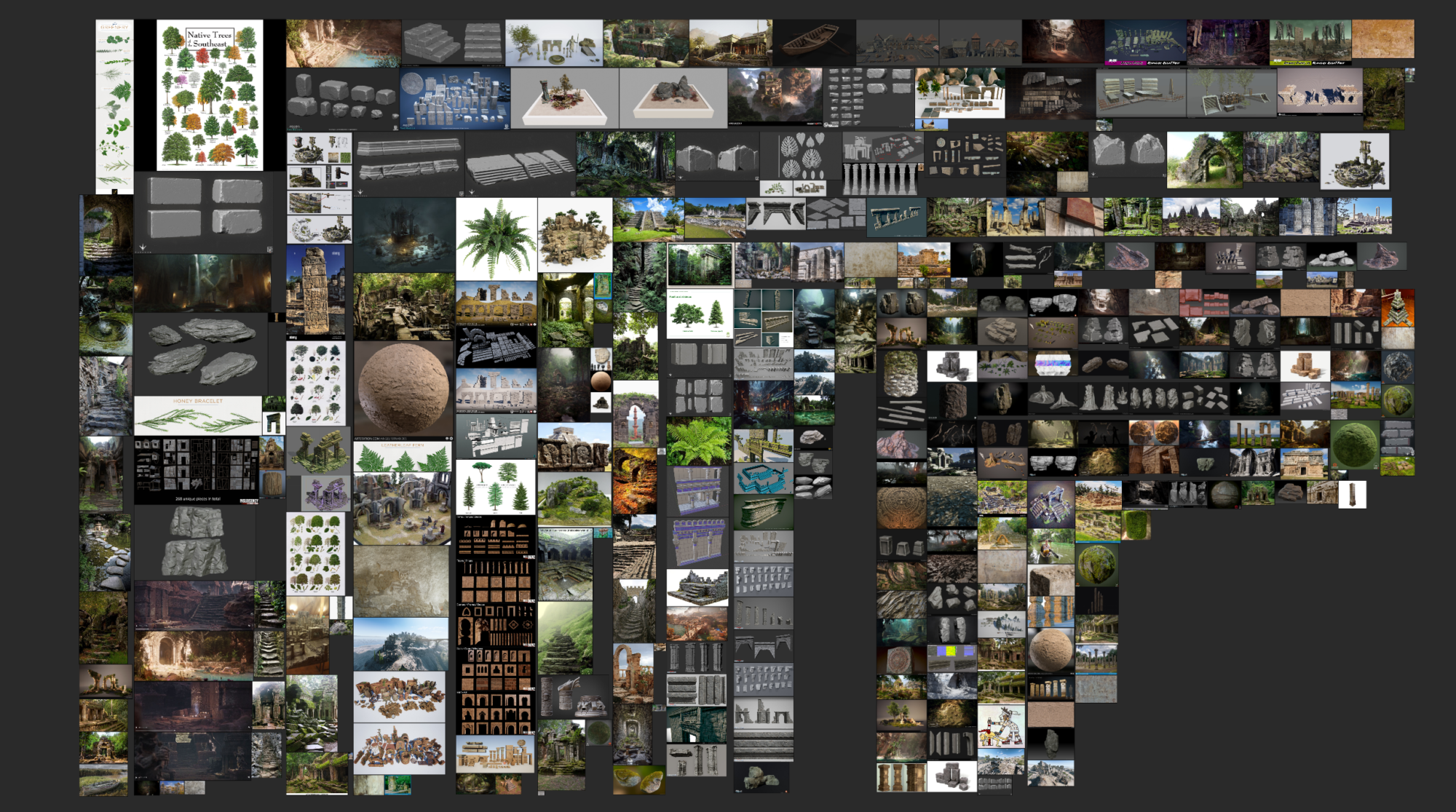
Task: Select the skull cave waterfall concept art
Action: [x=202, y=283]
